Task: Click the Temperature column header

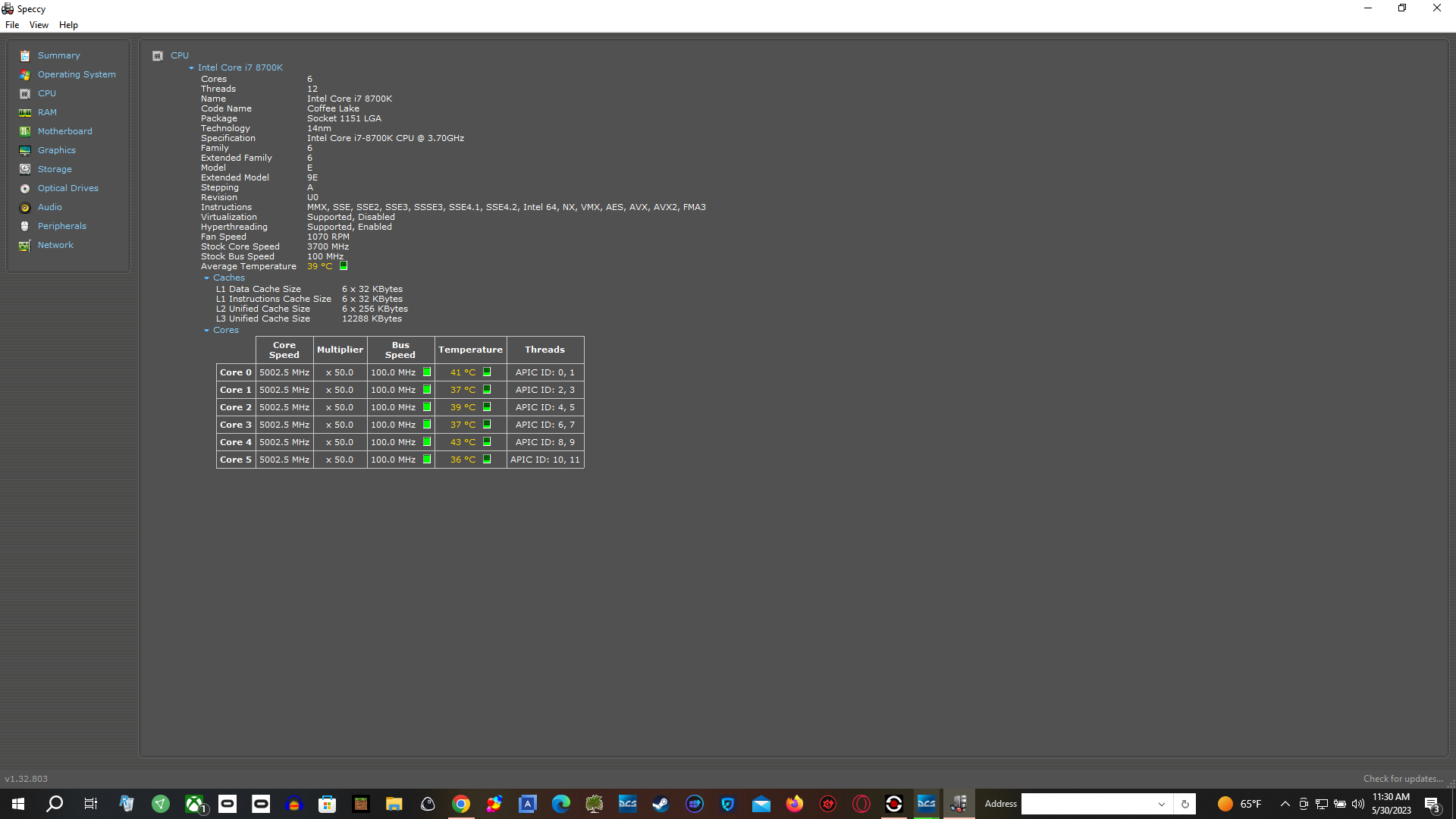Action: pos(470,350)
